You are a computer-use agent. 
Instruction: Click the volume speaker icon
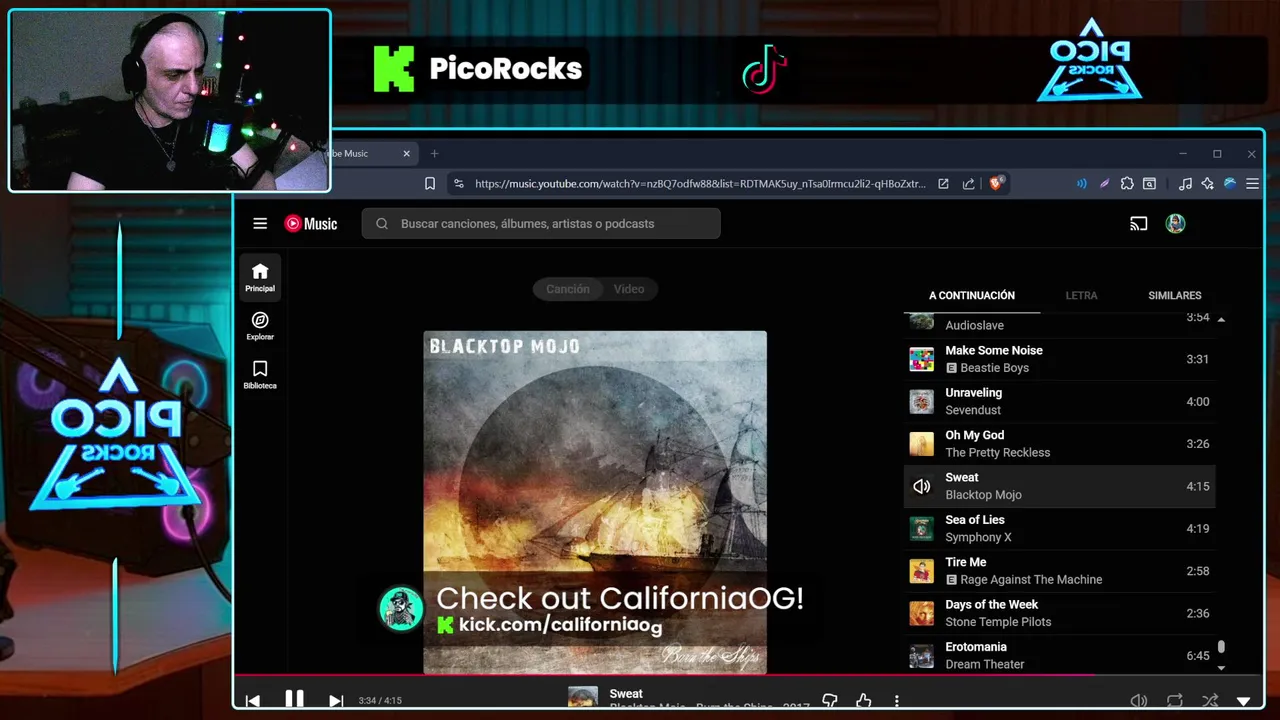tap(1138, 702)
